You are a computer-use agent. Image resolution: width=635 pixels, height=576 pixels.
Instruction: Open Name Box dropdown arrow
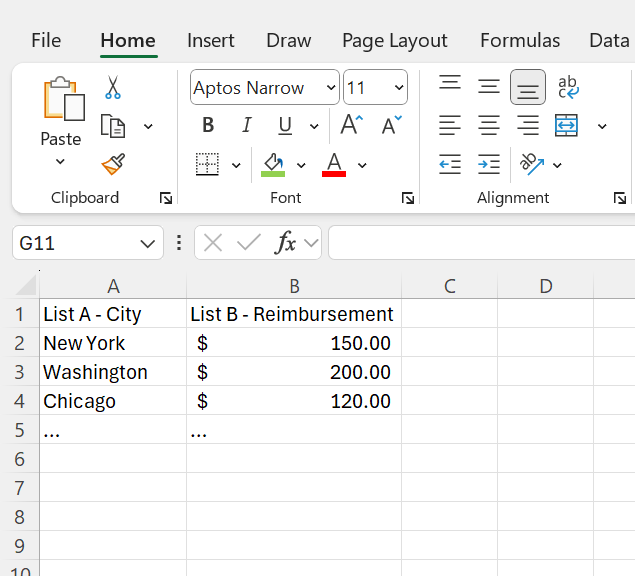(147, 243)
